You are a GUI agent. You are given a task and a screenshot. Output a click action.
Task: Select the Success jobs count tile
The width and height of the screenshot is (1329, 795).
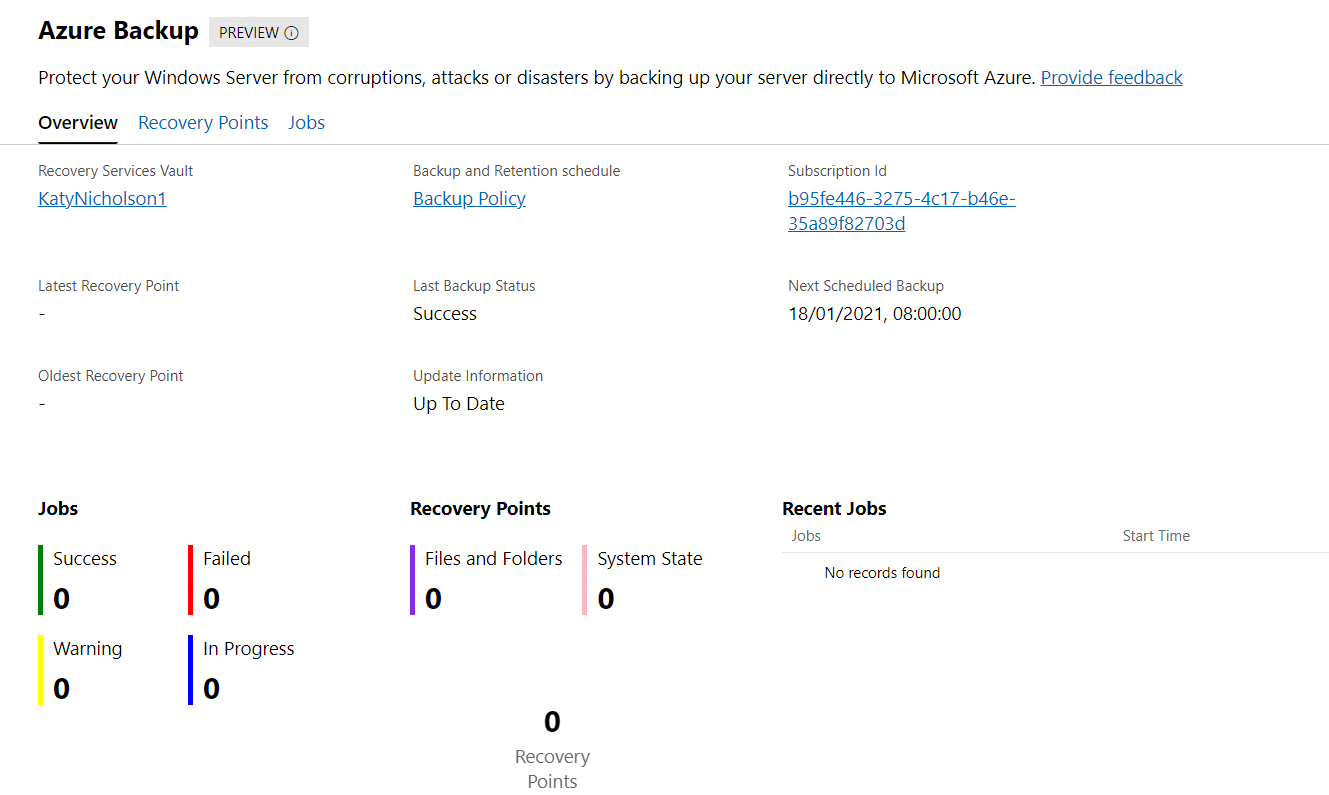point(84,580)
